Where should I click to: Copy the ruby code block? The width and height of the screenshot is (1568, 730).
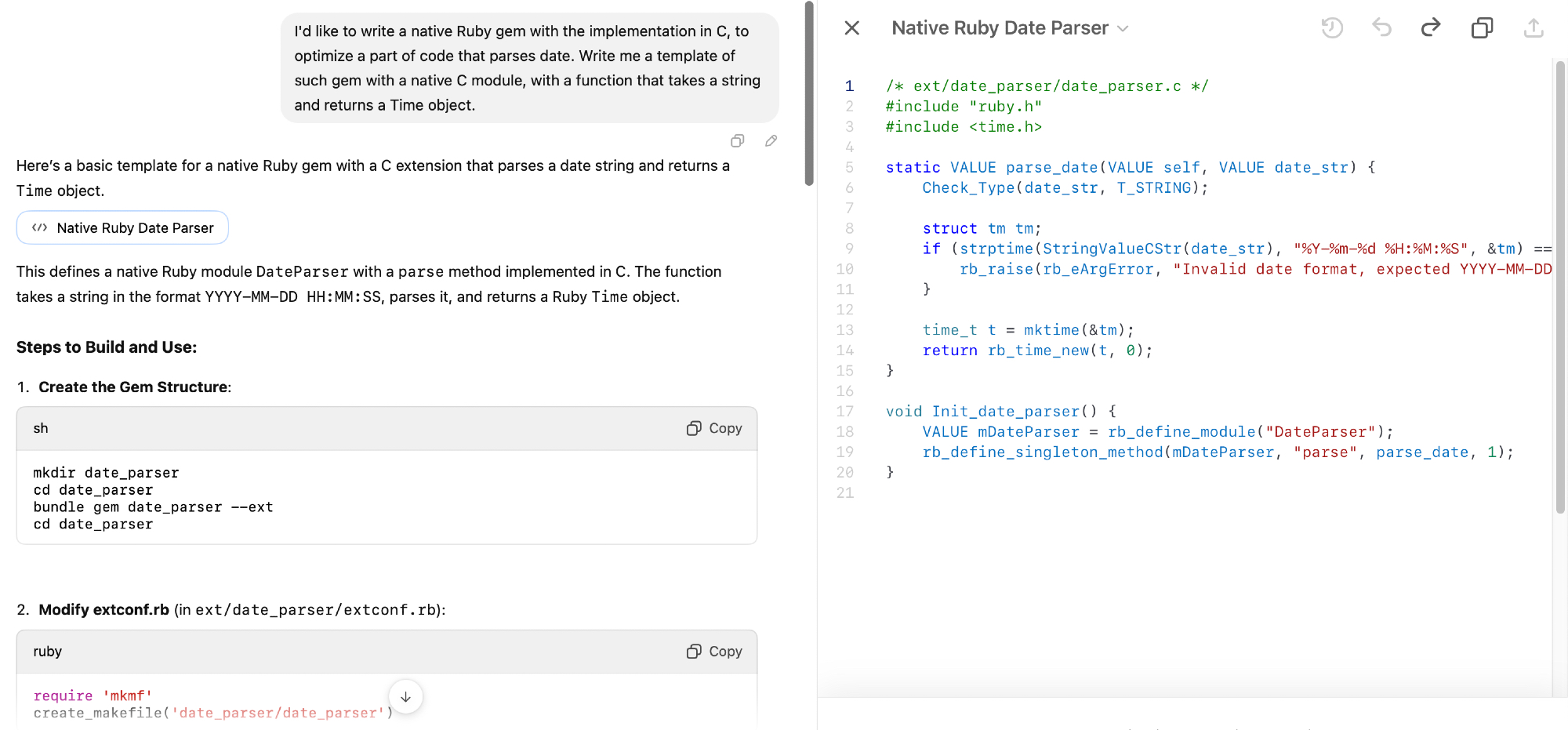point(714,652)
